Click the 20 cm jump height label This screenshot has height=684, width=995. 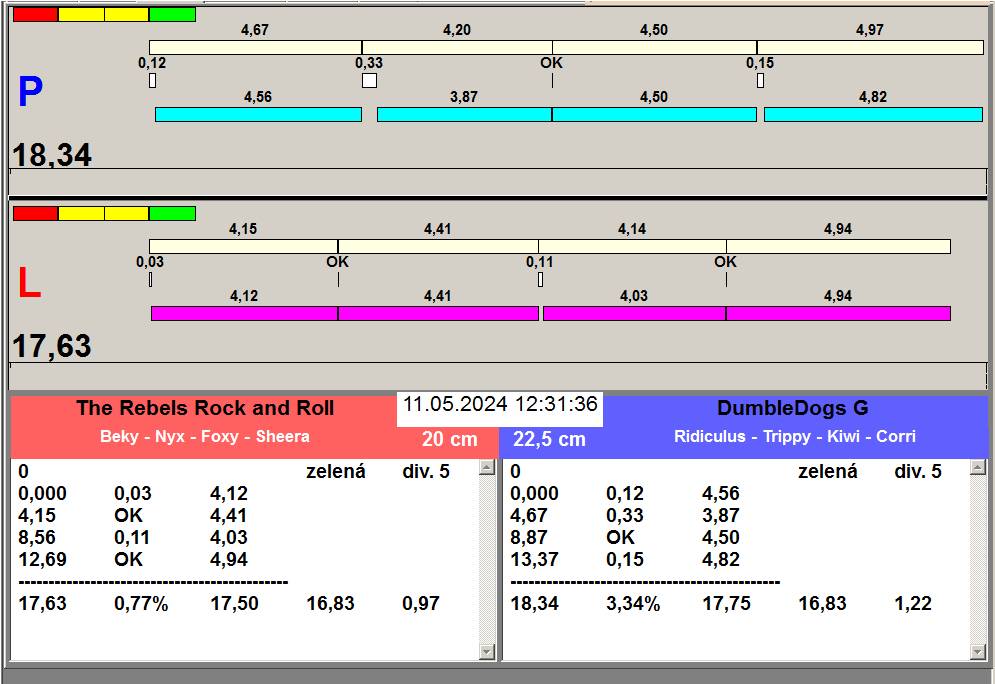449,440
